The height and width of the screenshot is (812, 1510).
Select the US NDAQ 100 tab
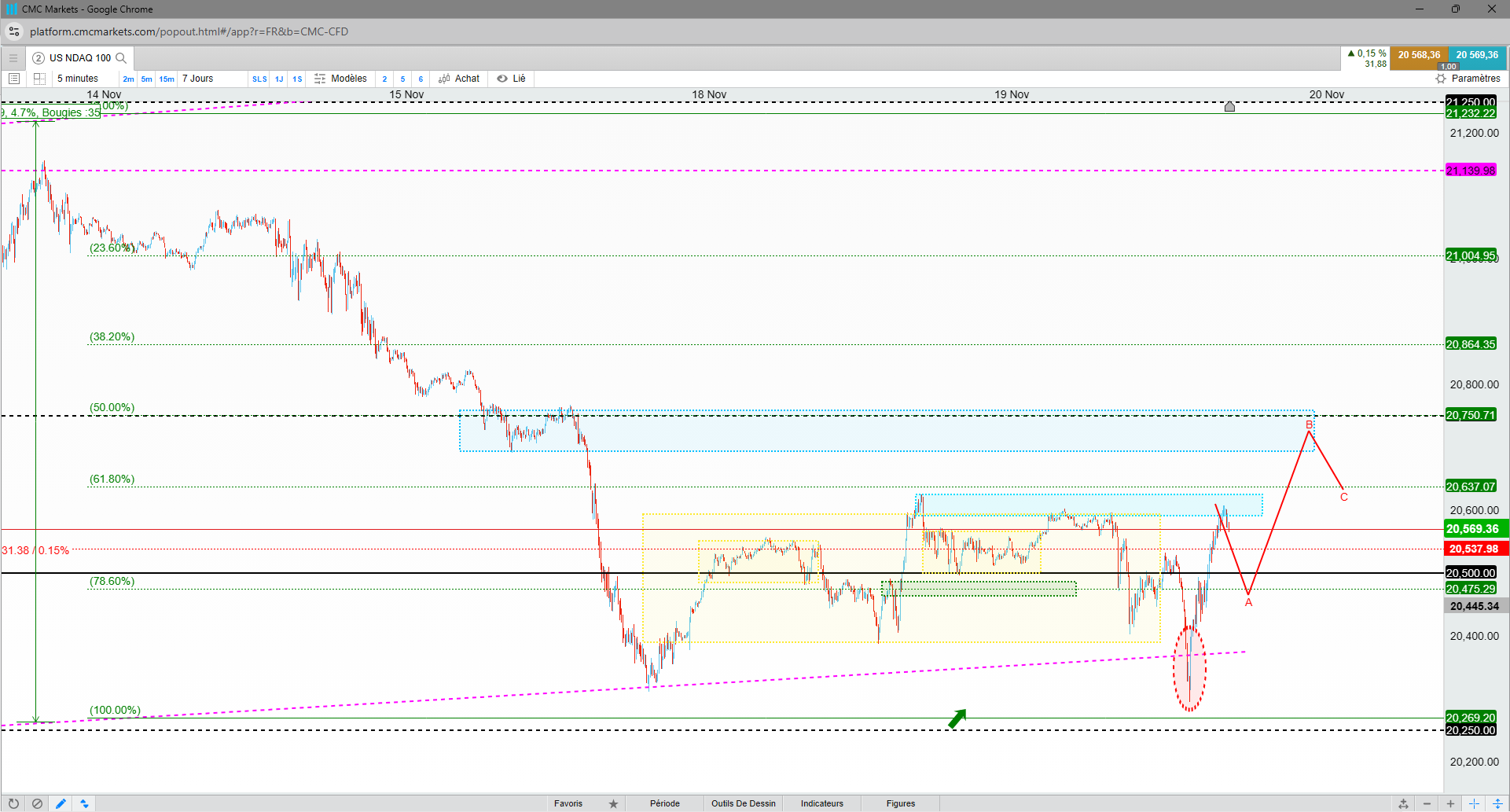pyautogui.click(x=80, y=58)
